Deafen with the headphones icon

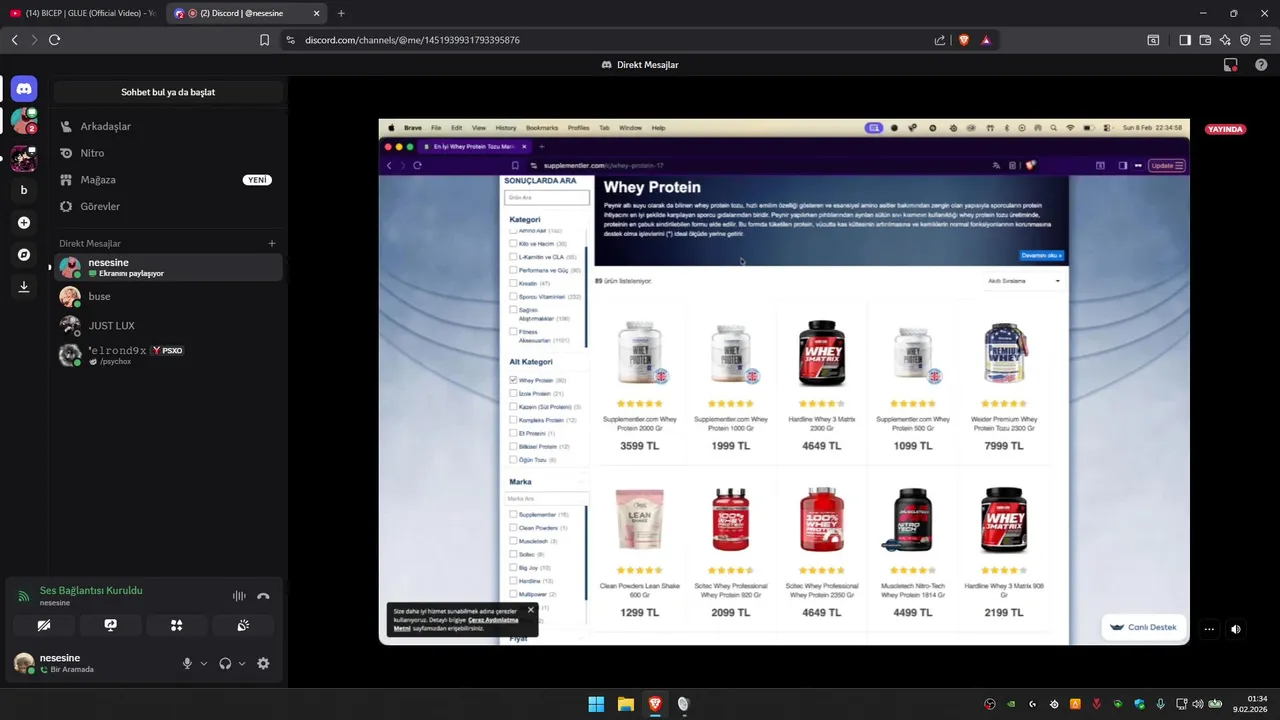[x=225, y=663]
